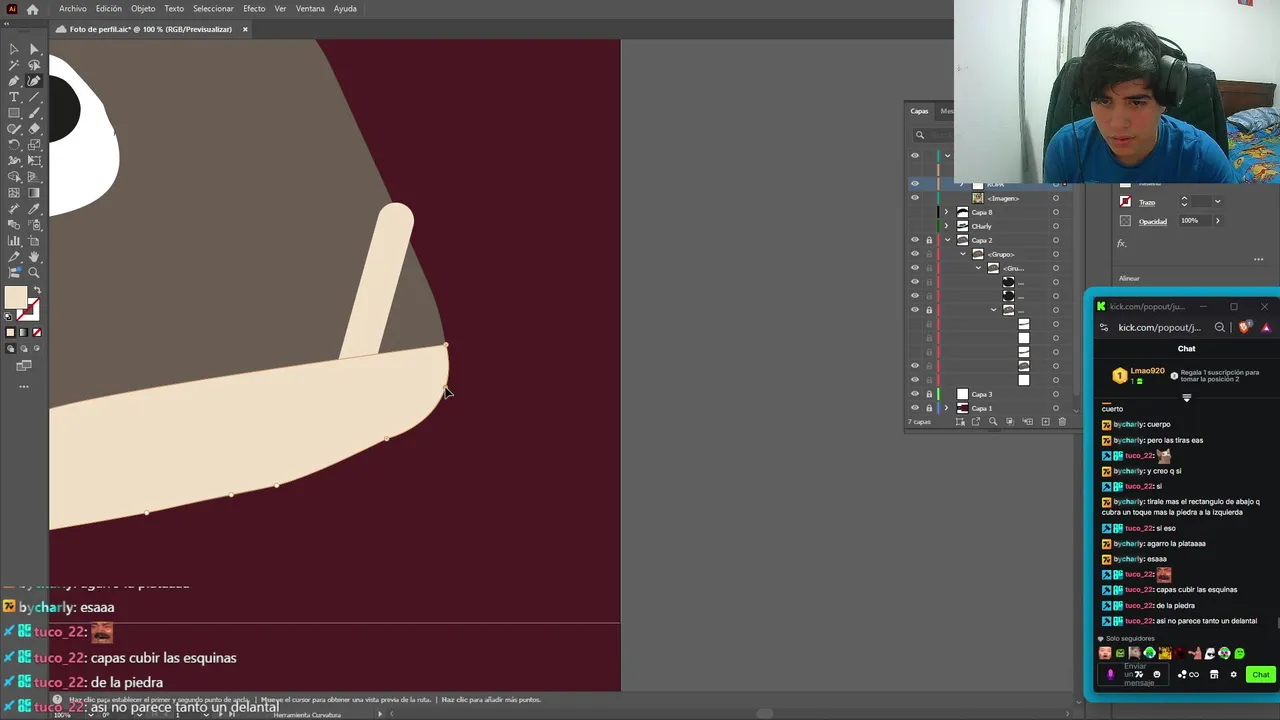Select the Paintbrush tool
This screenshot has width=1280, height=720.
point(34,113)
